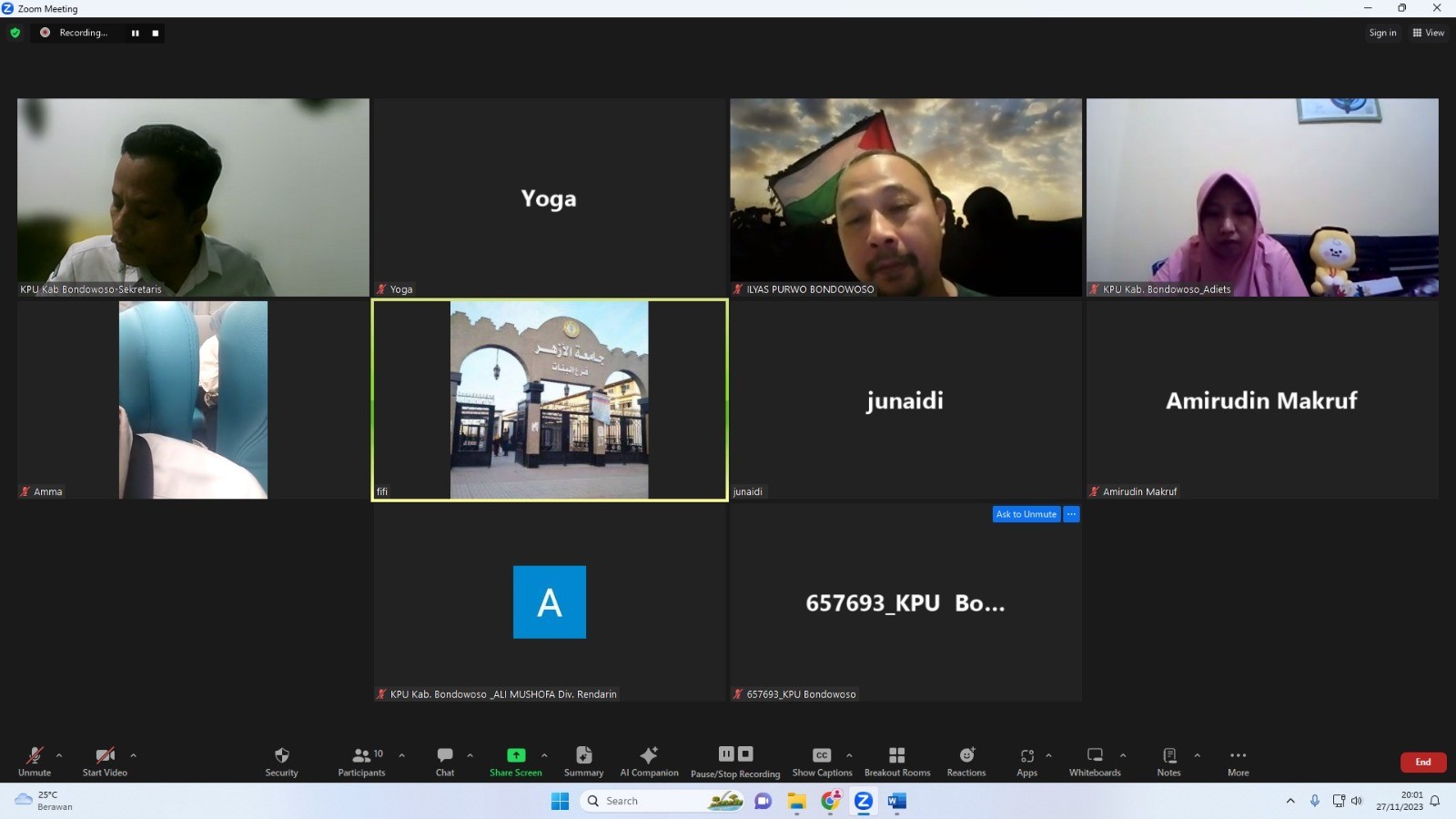Click Ask to Unmute on 657693_KPU tile

pos(1026,514)
